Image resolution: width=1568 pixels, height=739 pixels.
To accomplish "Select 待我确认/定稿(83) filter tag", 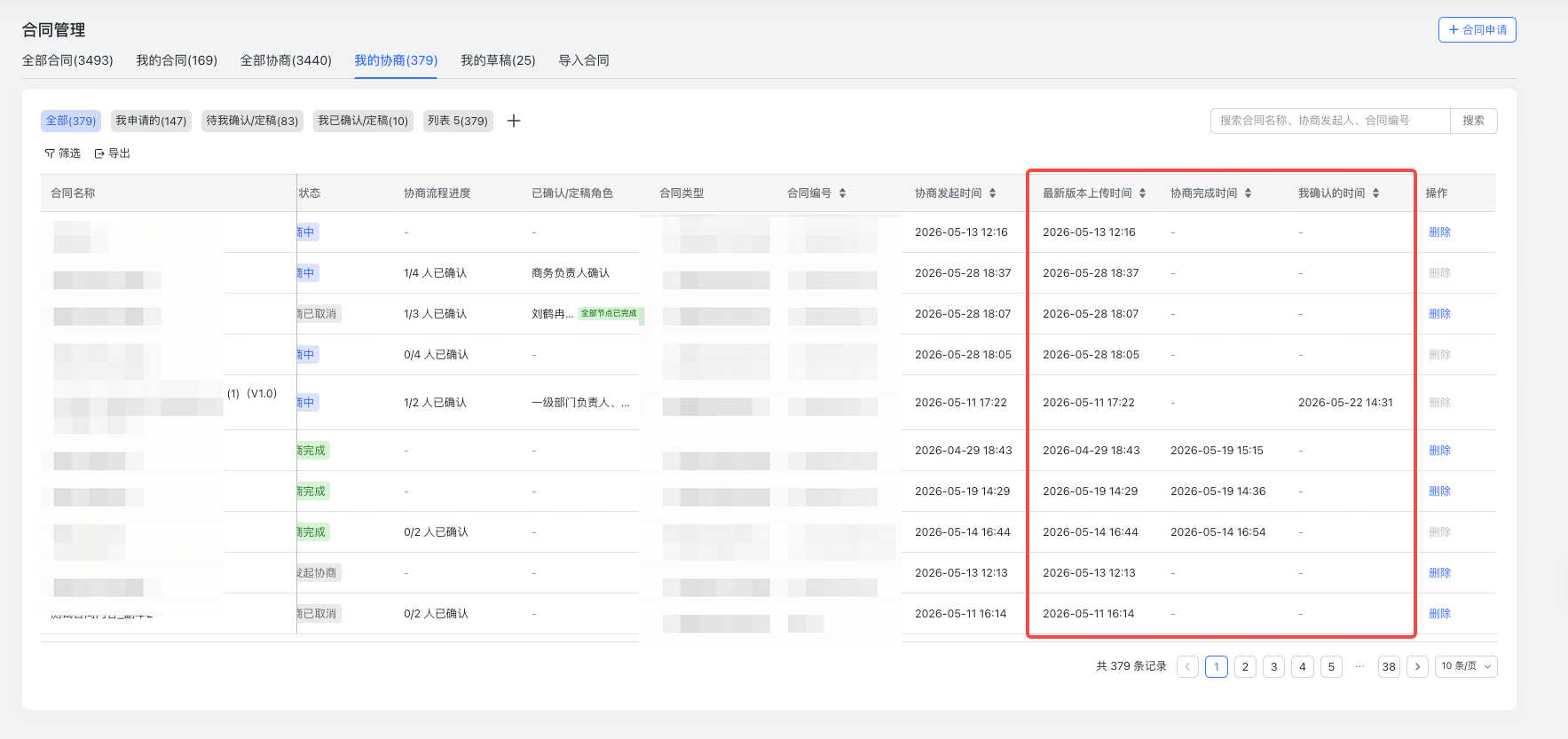I will (x=252, y=121).
